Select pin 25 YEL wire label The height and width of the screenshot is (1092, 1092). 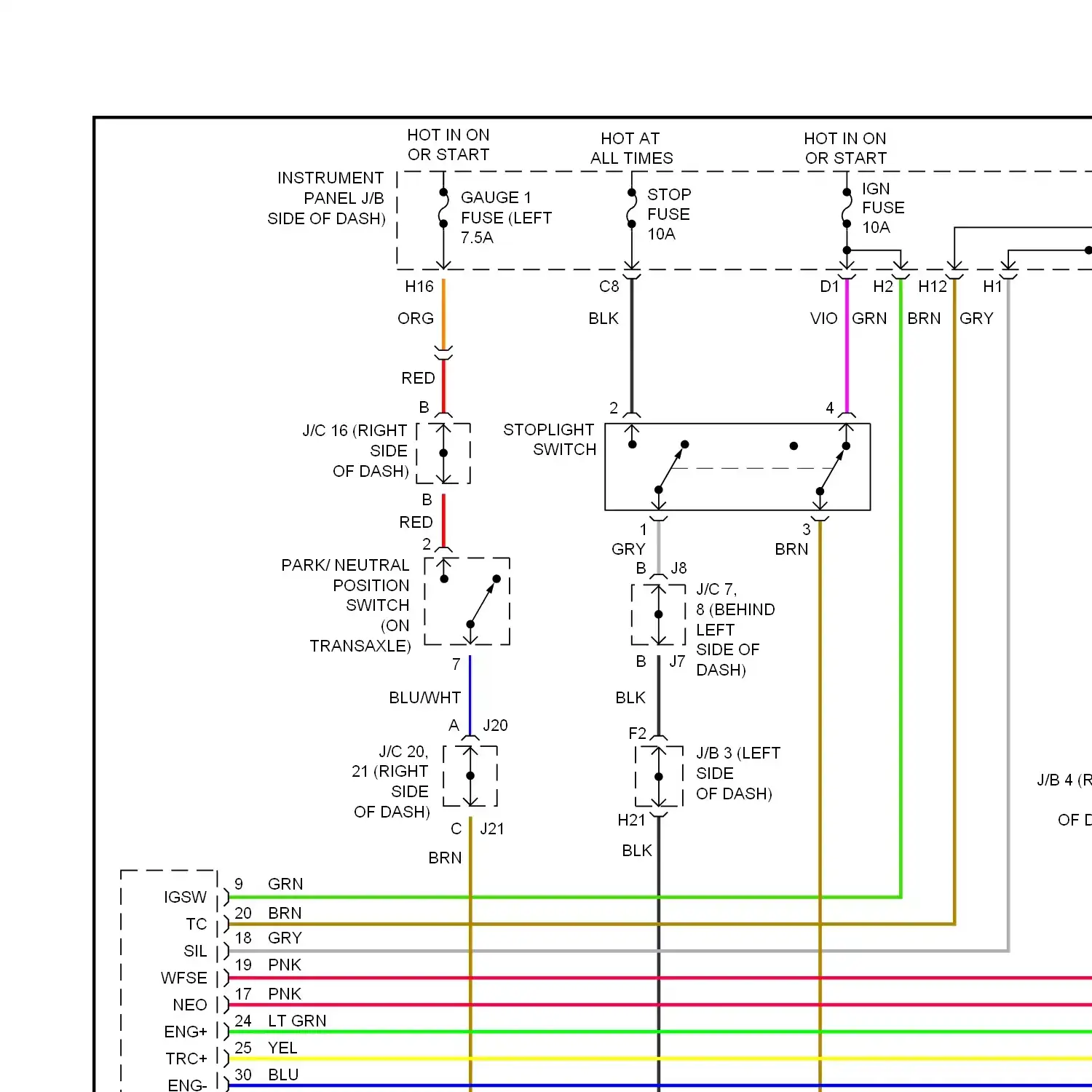[x=266, y=1048]
